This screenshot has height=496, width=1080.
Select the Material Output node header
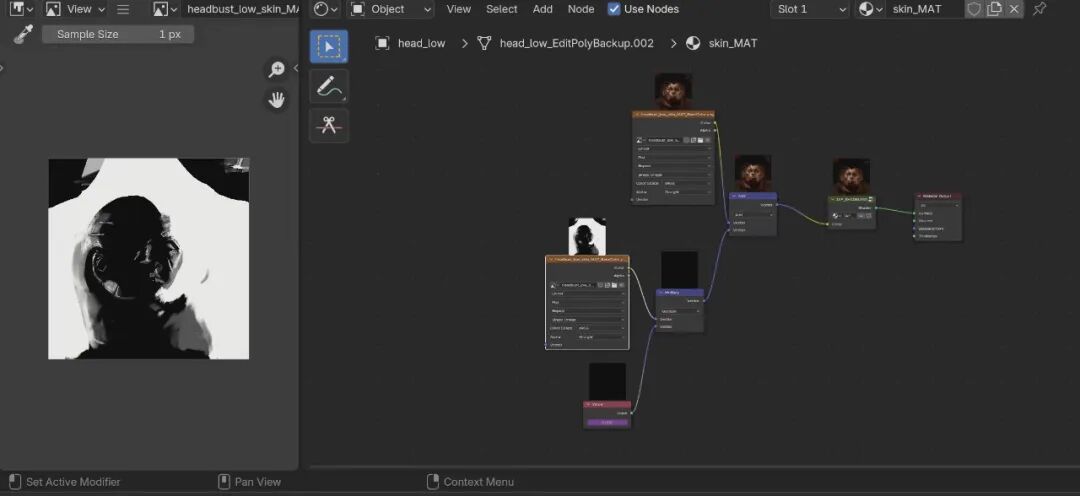[x=938, y=196]
